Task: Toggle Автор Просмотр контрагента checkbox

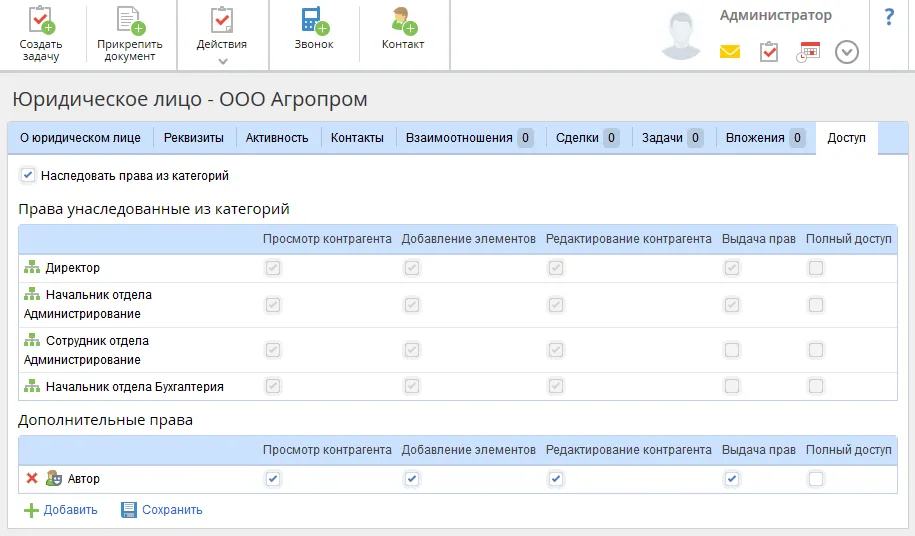Action: point(273,479)
